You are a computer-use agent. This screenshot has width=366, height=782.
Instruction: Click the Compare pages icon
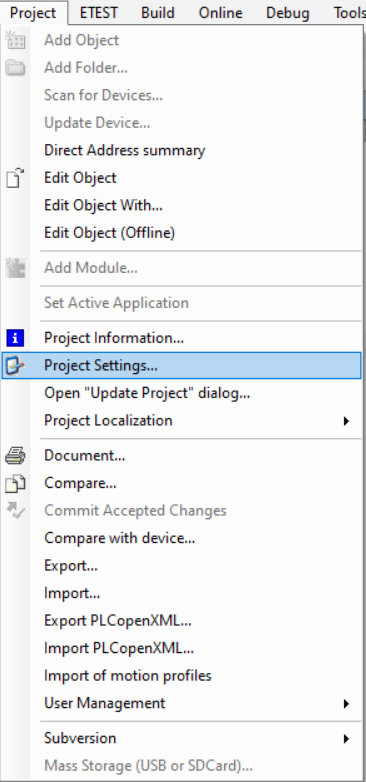[15, 483]
